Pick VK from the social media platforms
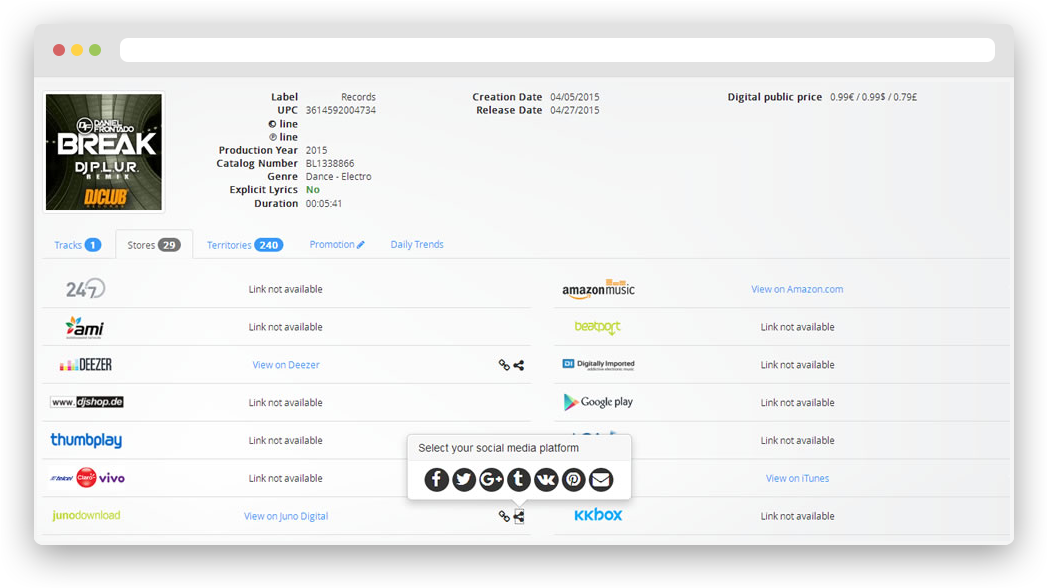Viewport: 1047px width, 588px height. [x=545, y=479]
